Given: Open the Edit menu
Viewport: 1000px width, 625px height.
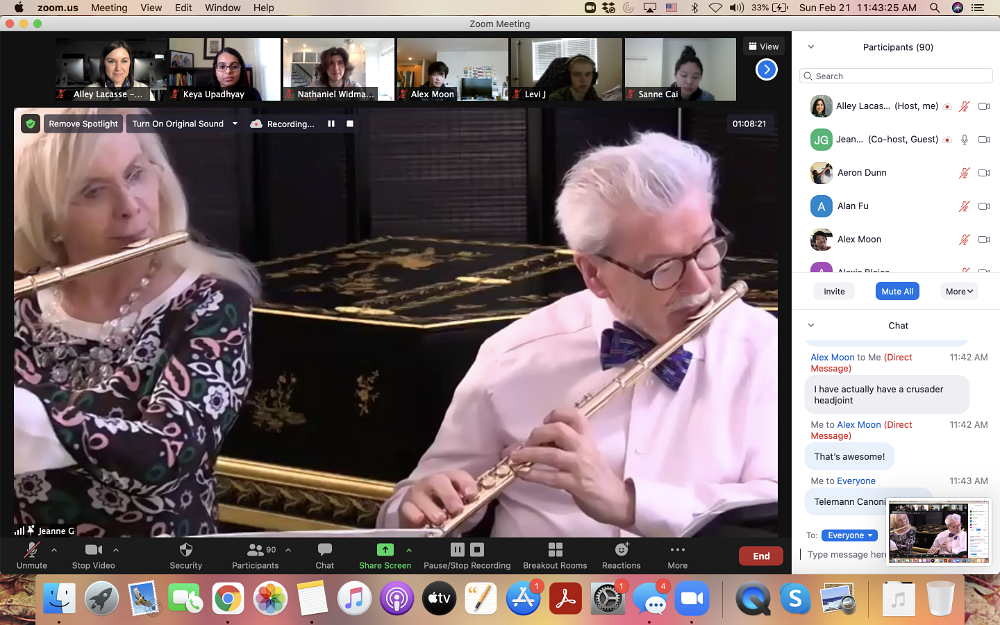Looking at the screenshot, I should tap(184, 8).
